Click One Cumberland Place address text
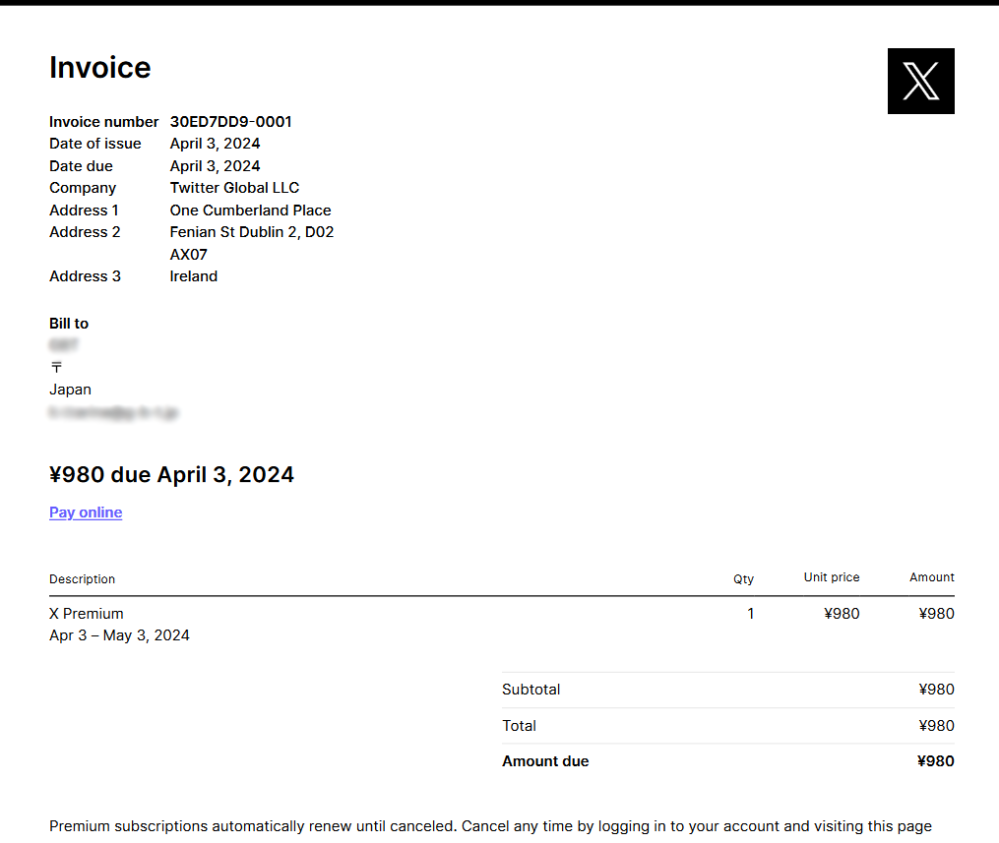This screenshot has width=999, height=843. [x=250, y=210]
